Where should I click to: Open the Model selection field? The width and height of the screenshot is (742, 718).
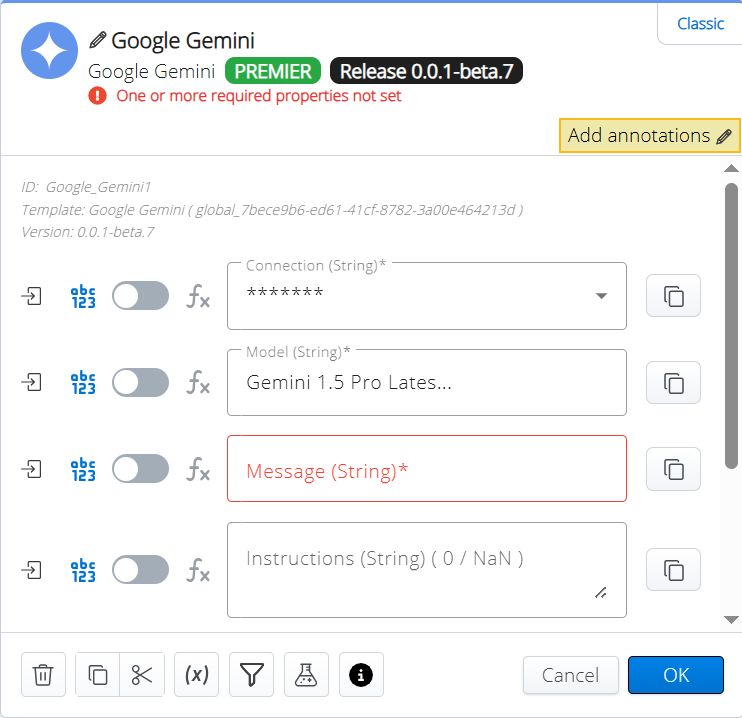[x=426, y=383]
